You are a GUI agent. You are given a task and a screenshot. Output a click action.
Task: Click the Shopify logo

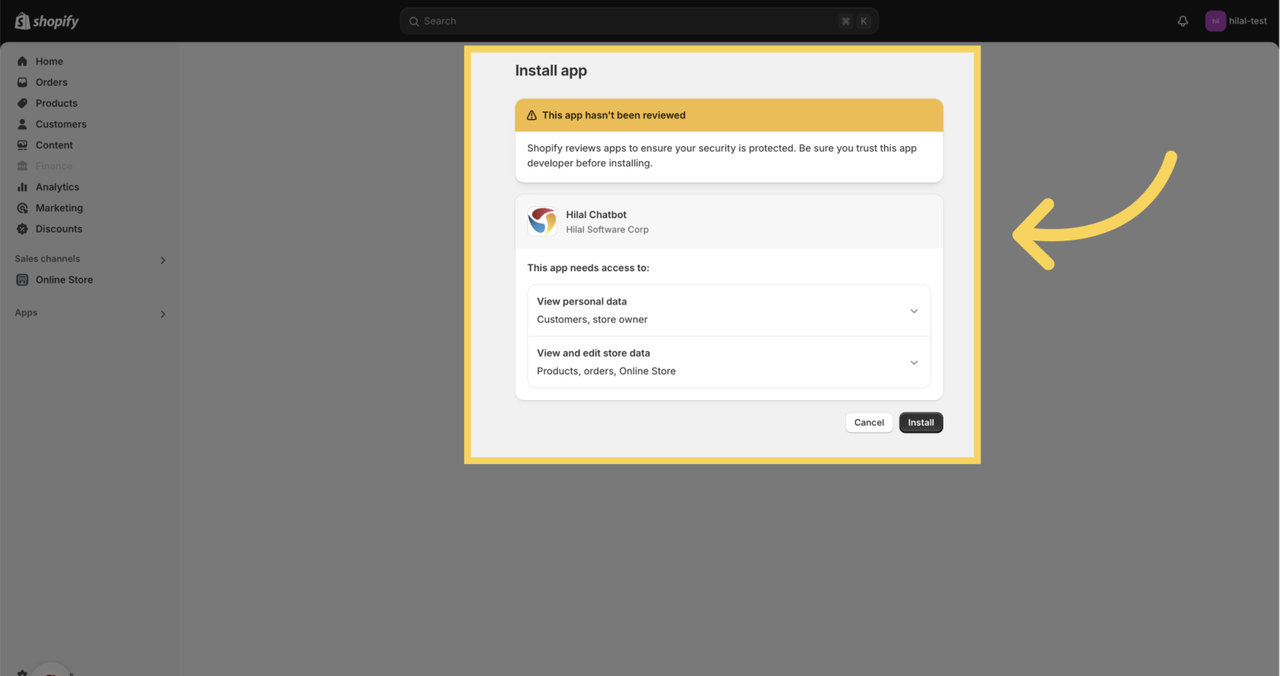pyautogui.click(x=47, y=21)
